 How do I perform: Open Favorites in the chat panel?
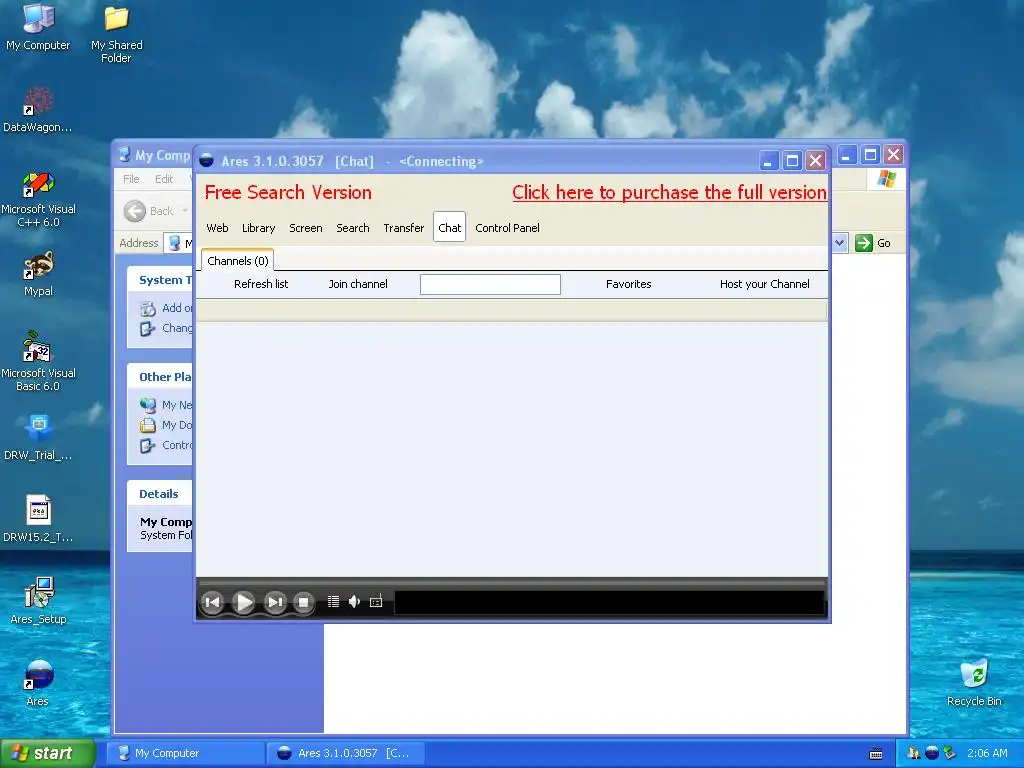click(628, 284)
